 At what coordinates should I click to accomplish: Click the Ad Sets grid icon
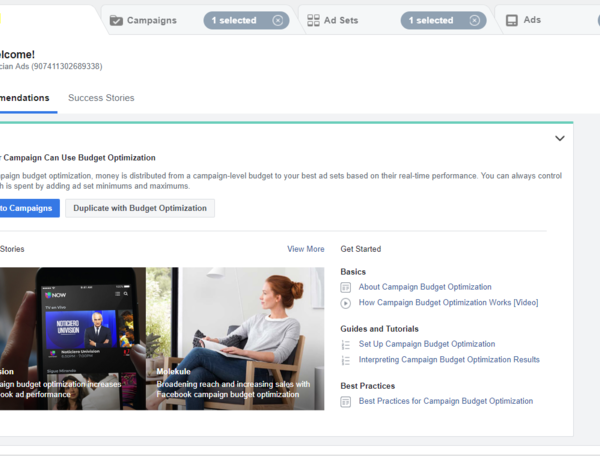pos(314,20)
